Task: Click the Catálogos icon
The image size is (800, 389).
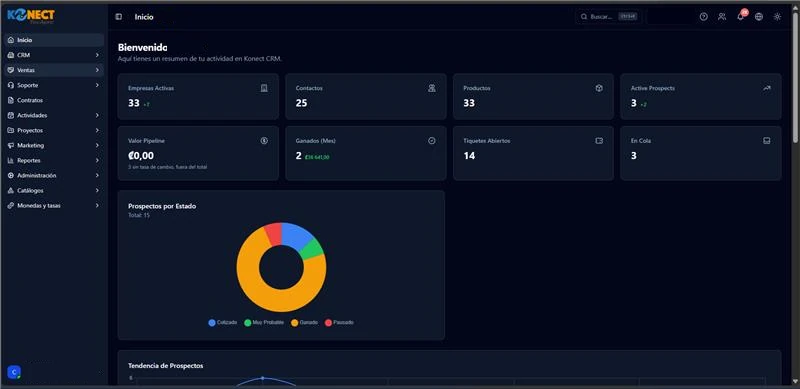Action: [x=11, y=190]
